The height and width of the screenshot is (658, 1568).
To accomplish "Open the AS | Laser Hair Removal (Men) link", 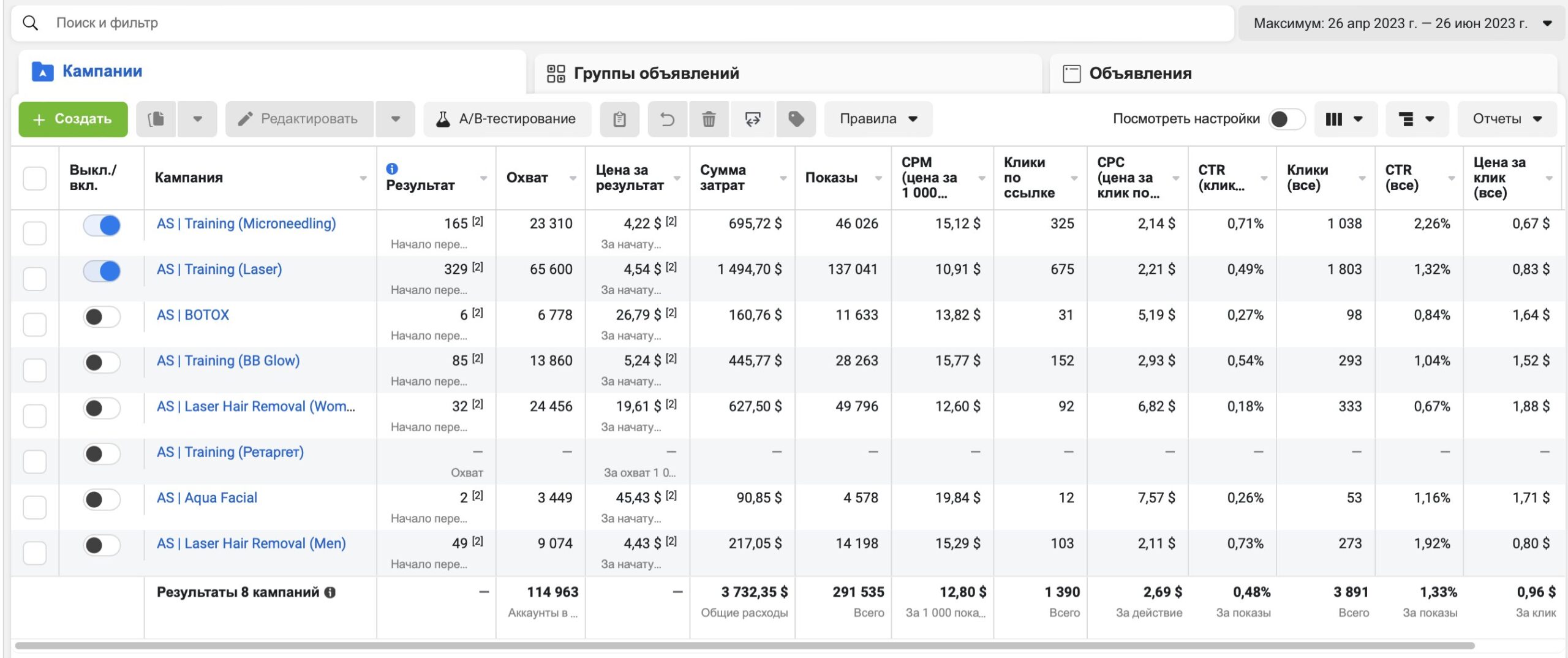I will click(251, 543).
